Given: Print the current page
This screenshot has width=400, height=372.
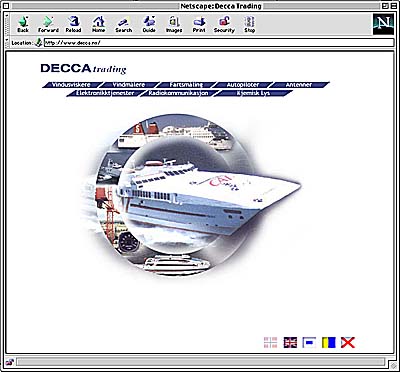Looking at the screenshot, I should point(199,25).
